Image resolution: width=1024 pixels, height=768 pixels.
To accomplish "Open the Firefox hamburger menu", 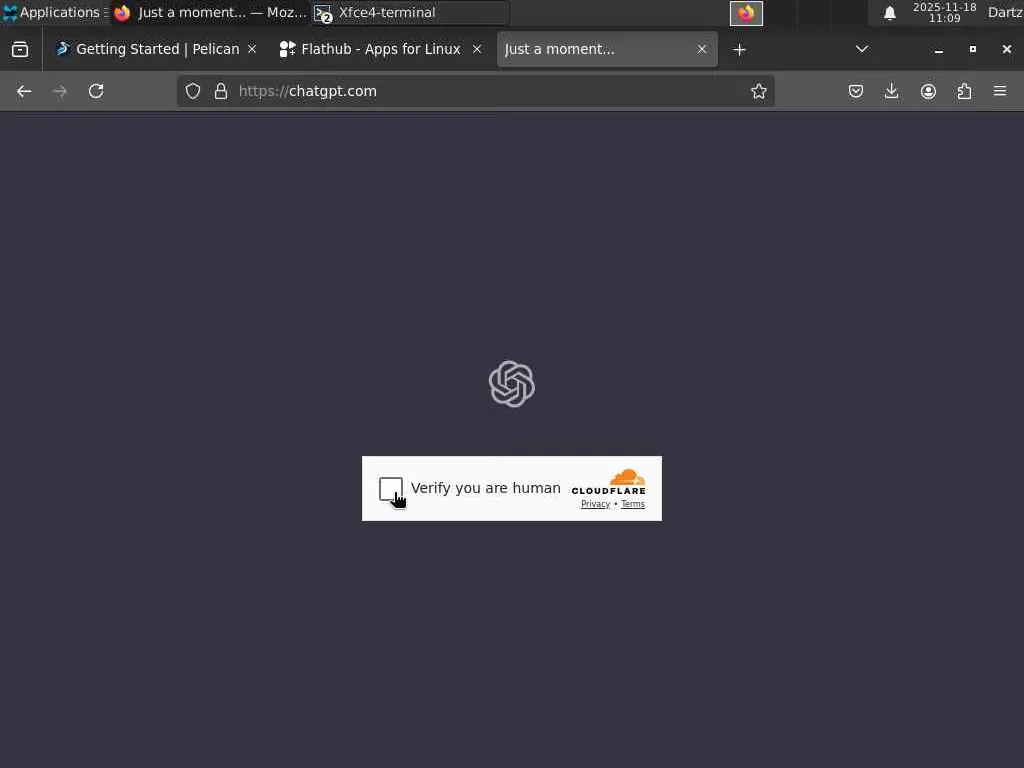I will 1000,91.
